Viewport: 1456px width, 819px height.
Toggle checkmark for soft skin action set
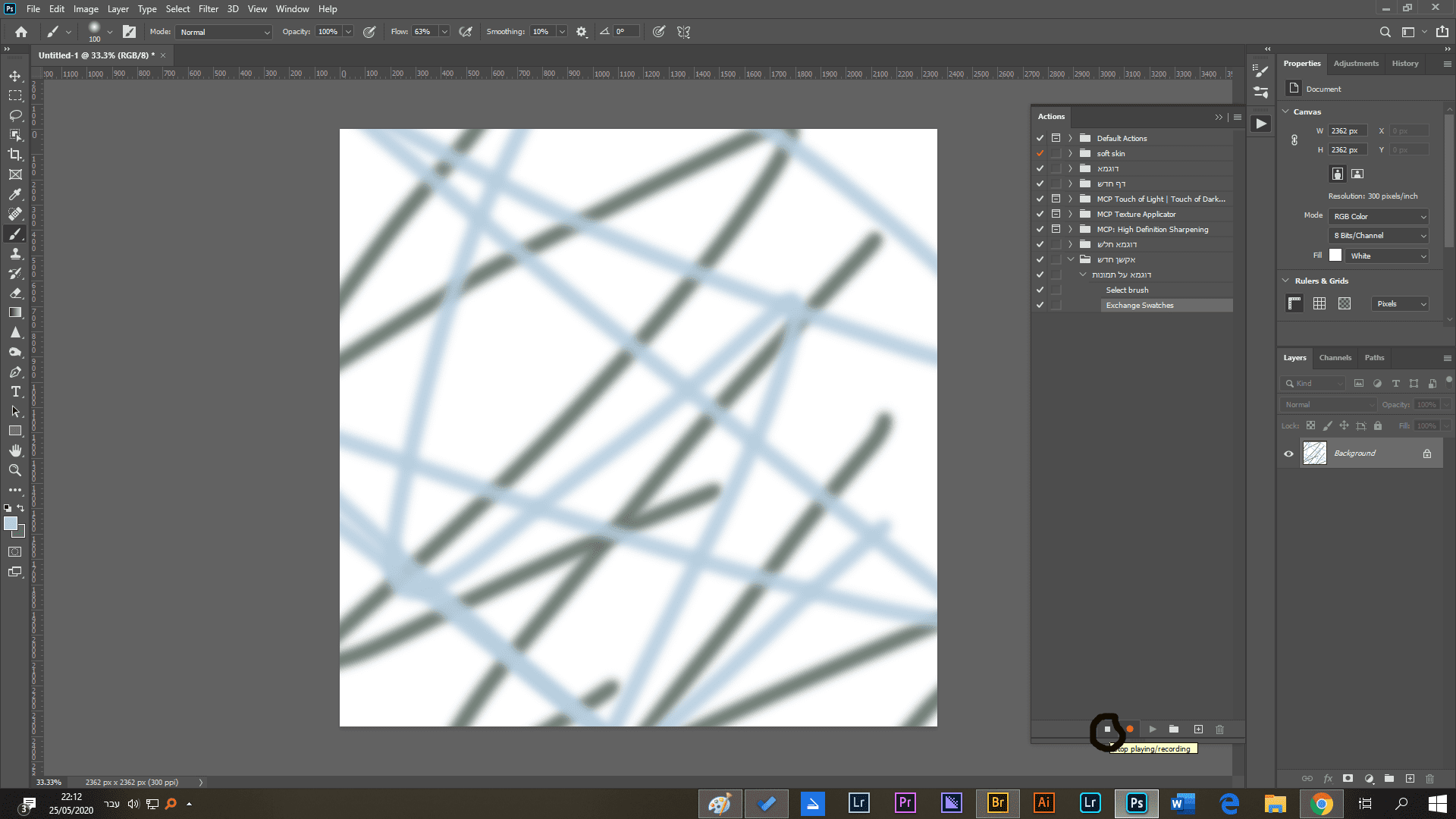click(x=1040, y=153)
